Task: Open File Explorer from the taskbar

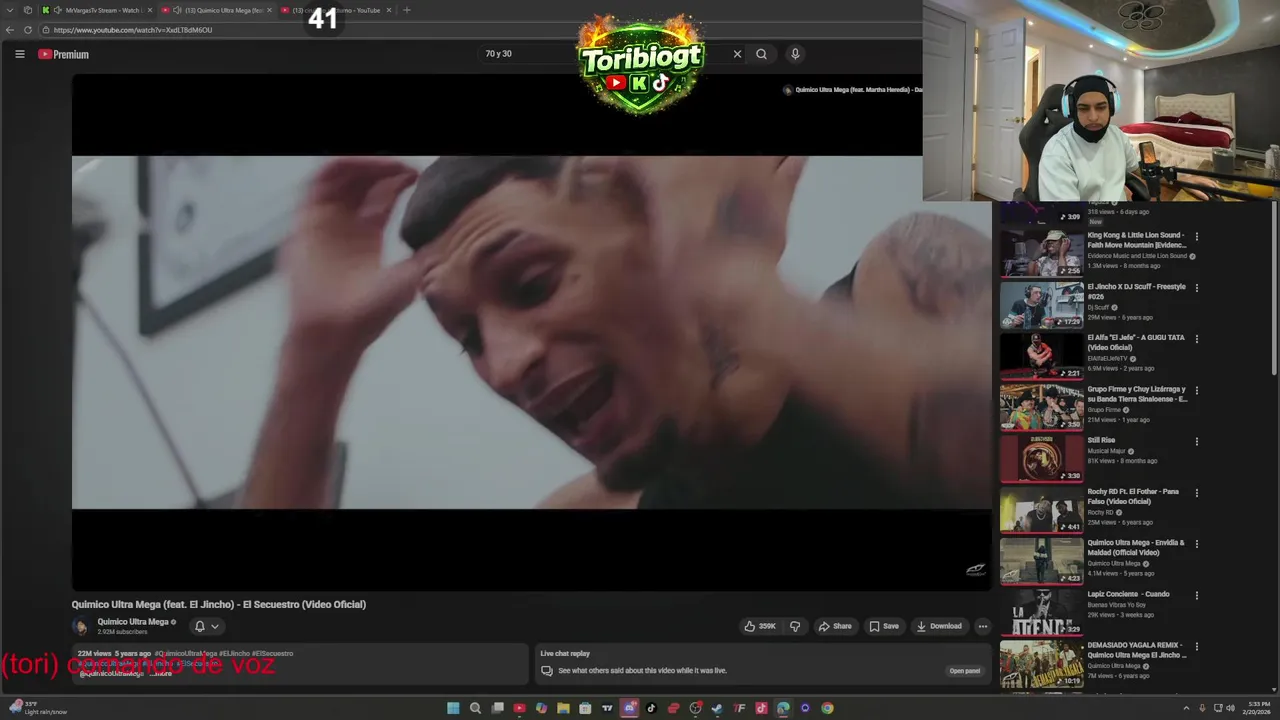Action: pyautogui.click(x=563, y=708)
